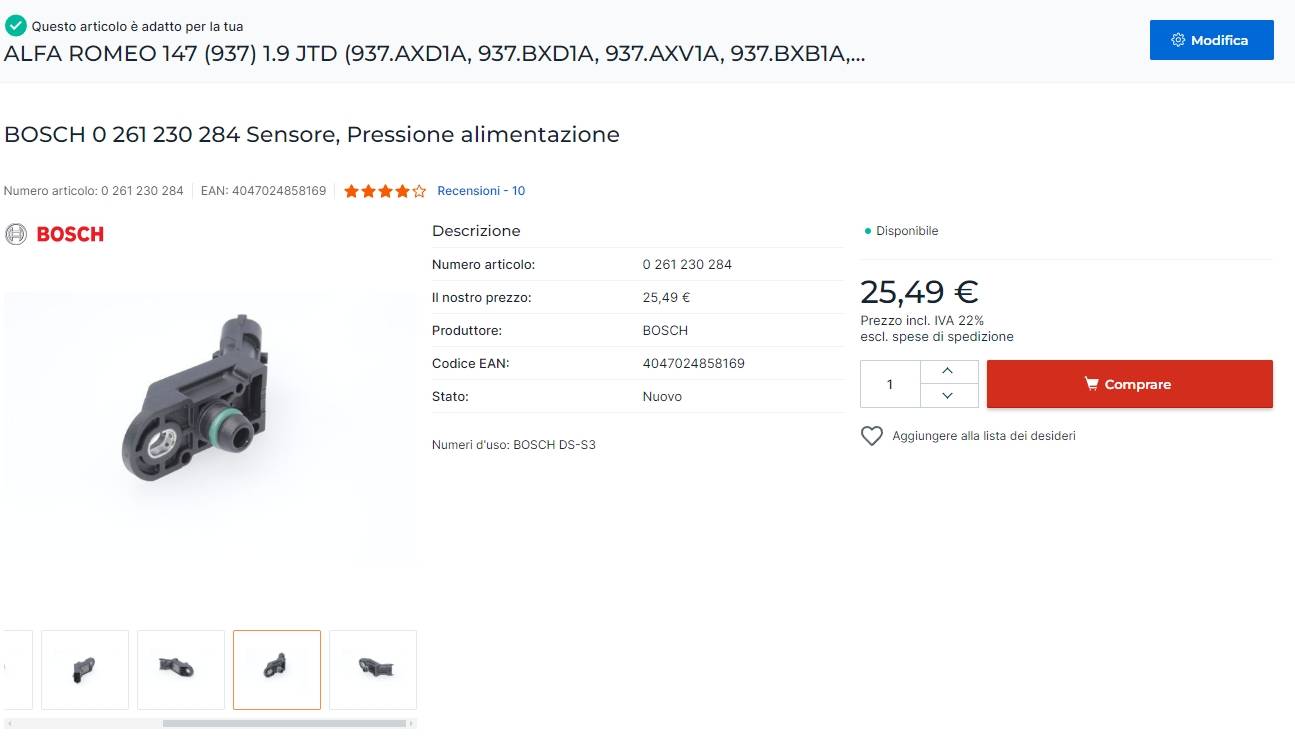Click the orange star rating
Viewport: 1295px width, 737px height.
tap(385, 191)
